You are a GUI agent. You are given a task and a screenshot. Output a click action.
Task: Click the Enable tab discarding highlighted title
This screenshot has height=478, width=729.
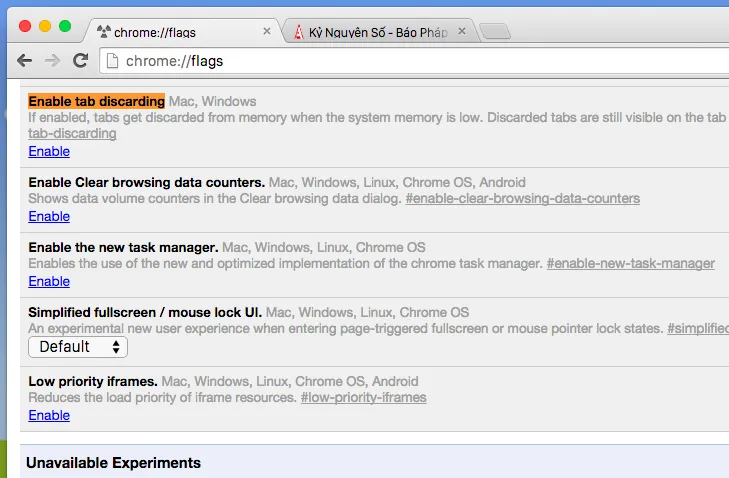pyautogui.click(x=97, y=101)
